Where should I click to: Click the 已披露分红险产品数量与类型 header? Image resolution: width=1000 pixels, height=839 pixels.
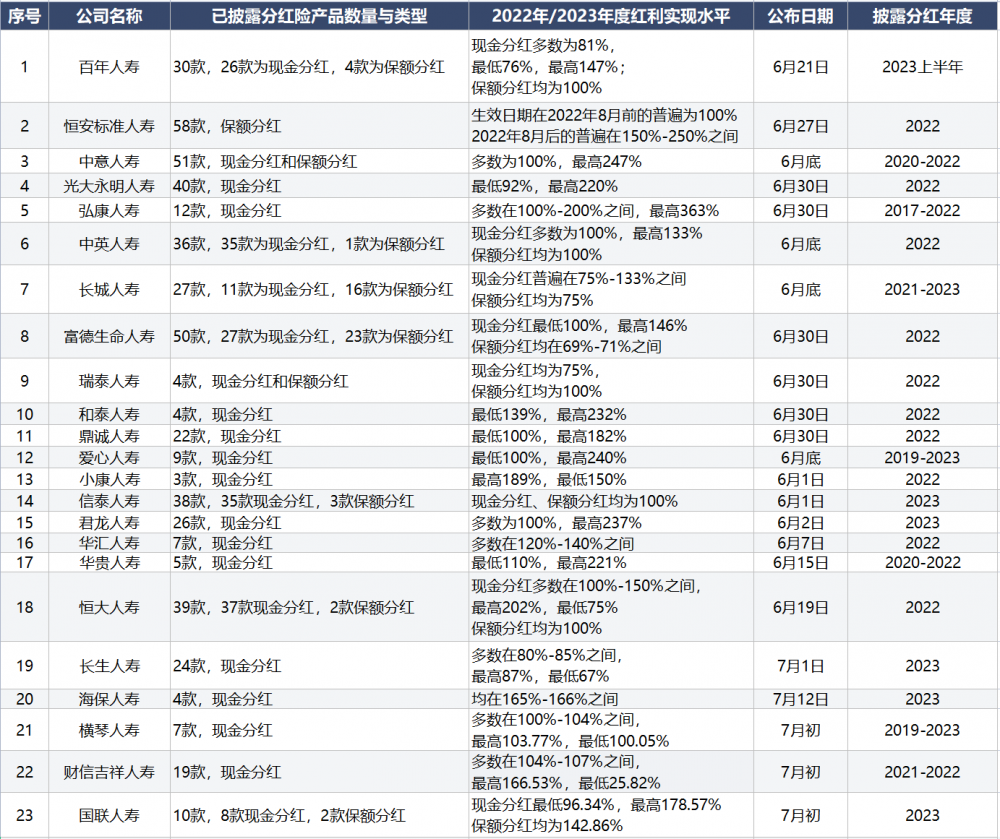(319, 16)
